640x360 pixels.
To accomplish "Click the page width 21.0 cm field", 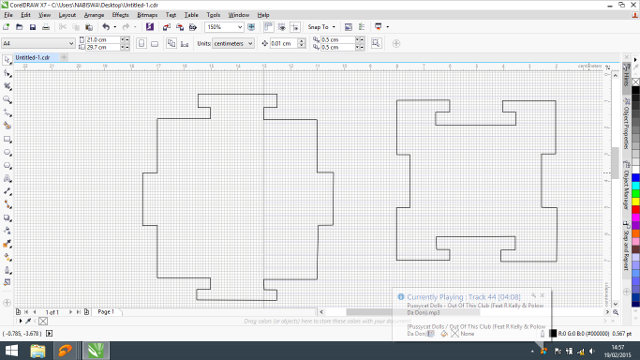I will pos(102,40).
